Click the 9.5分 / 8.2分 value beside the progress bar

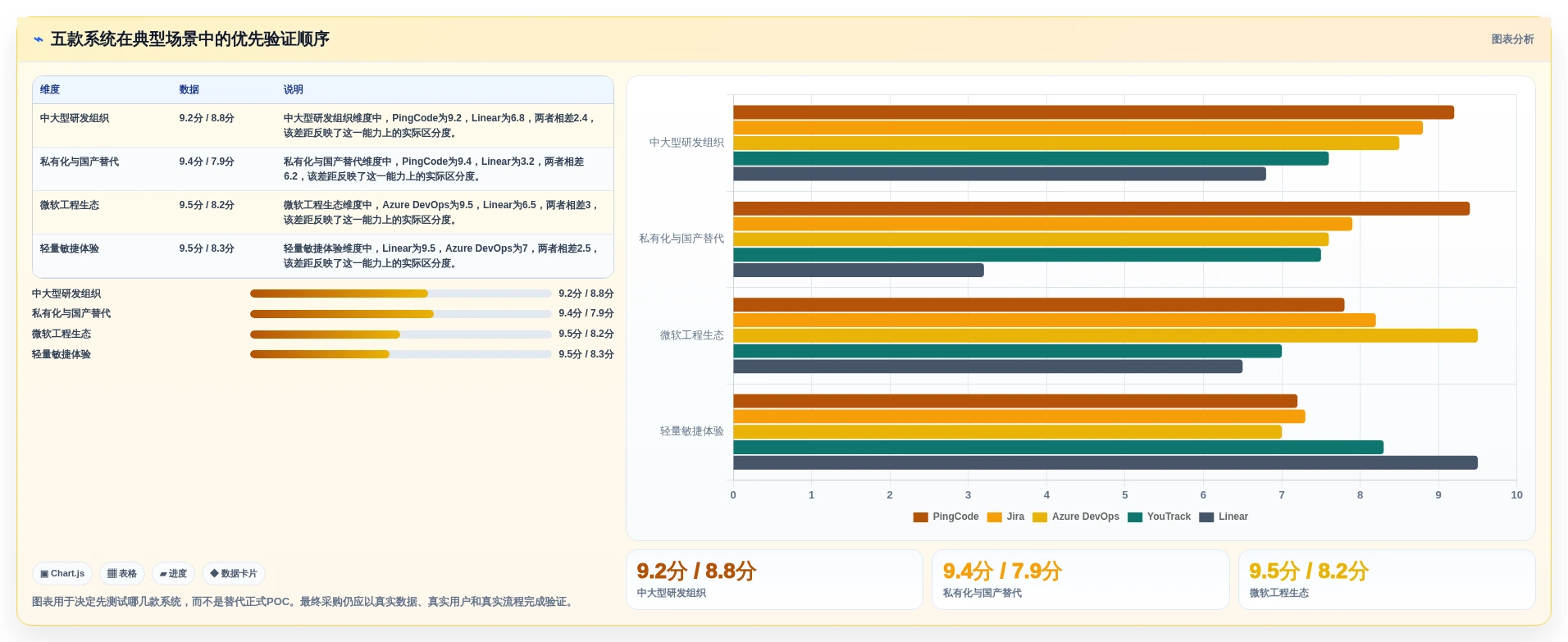pyautogui.click(x=586, y=335)
